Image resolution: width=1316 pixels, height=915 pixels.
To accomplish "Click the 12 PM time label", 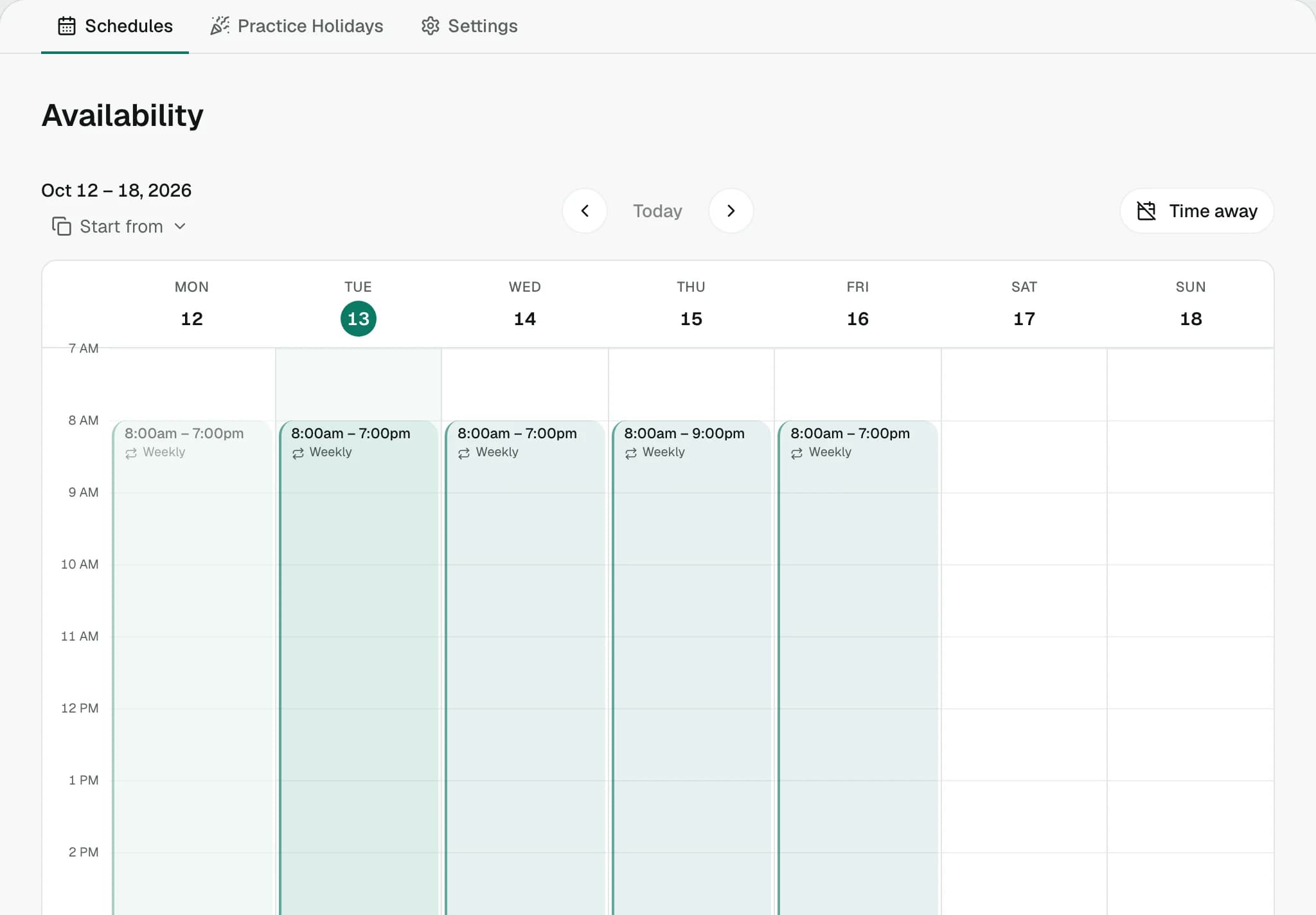I will 80,708.
